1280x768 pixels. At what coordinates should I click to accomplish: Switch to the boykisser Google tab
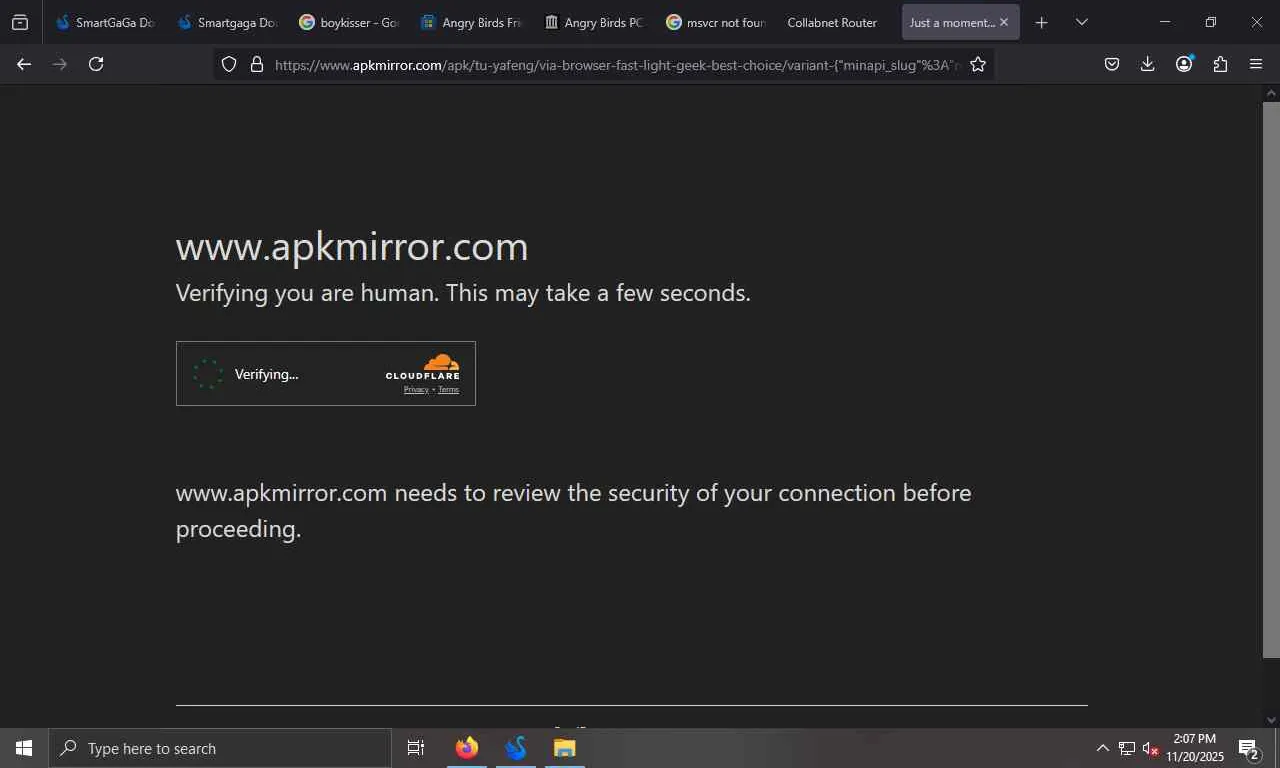pyautogui.click(x=349, y=22)
